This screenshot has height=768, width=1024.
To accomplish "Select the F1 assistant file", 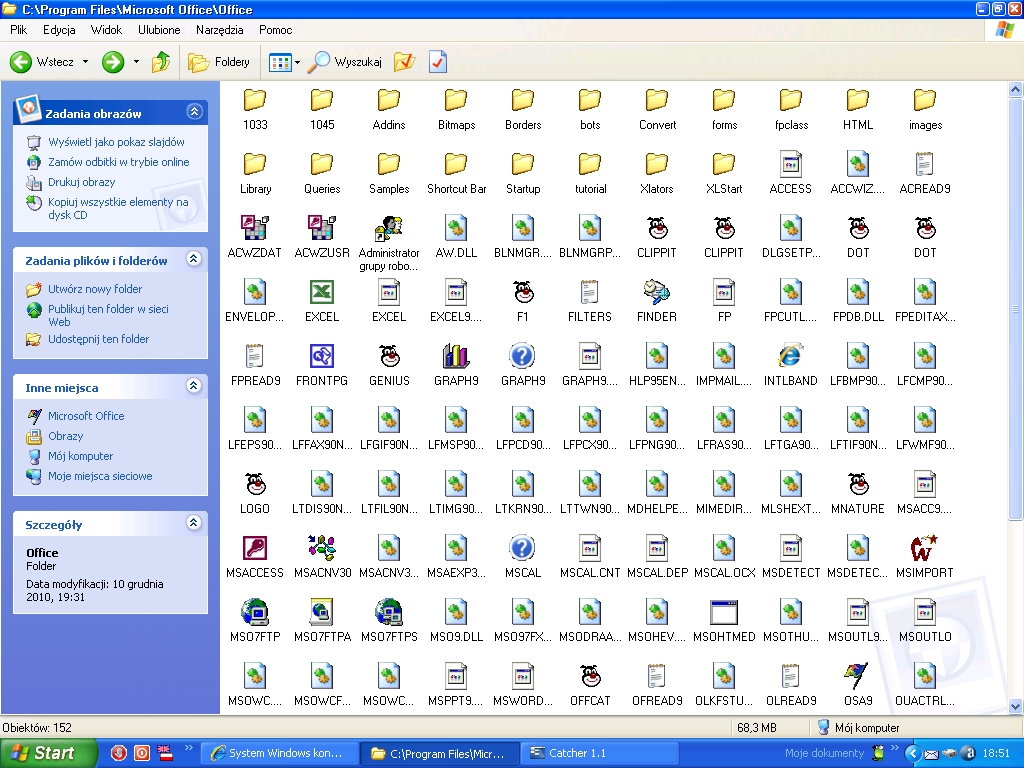I will pyautogui.click(x=522, y=293).
